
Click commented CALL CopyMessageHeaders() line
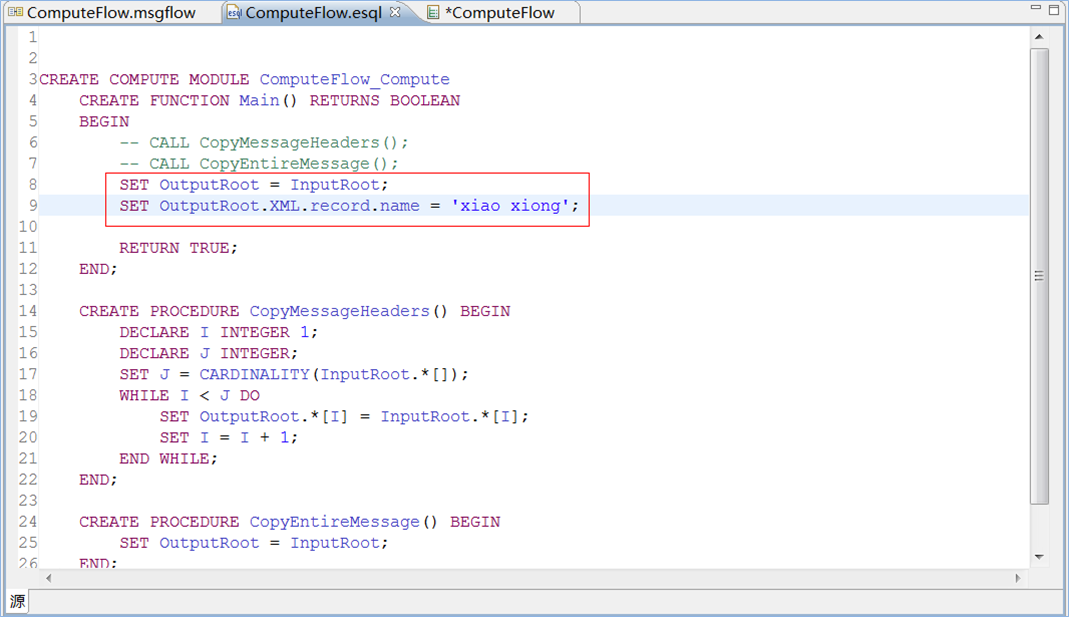pyautogui.click(x=264, y=142)
